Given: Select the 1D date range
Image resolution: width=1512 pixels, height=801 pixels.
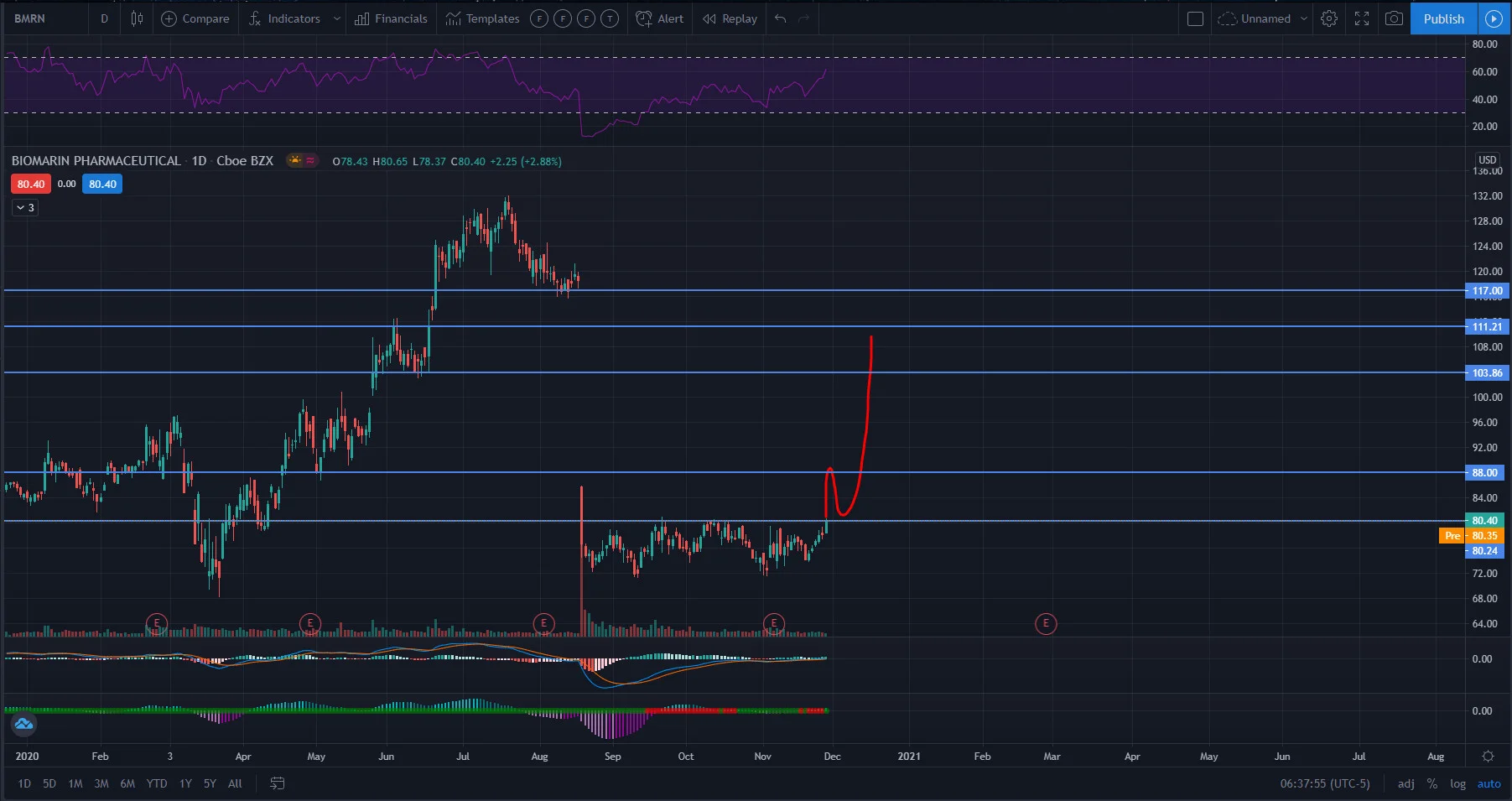Looking at the screenshot, I should click(24, 783).
